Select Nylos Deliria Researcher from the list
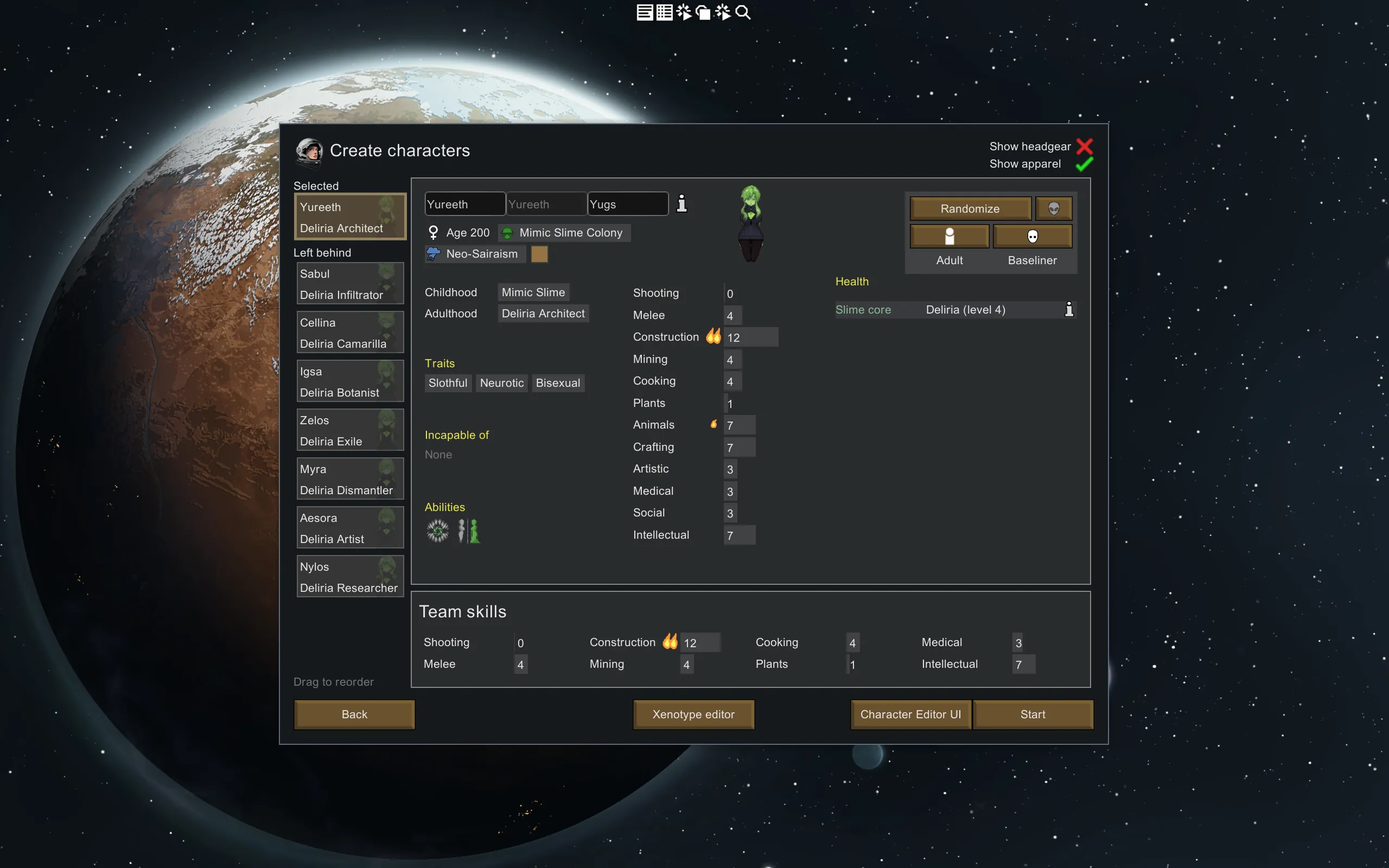Screen dimensions: 1389x868 [349, 577]
